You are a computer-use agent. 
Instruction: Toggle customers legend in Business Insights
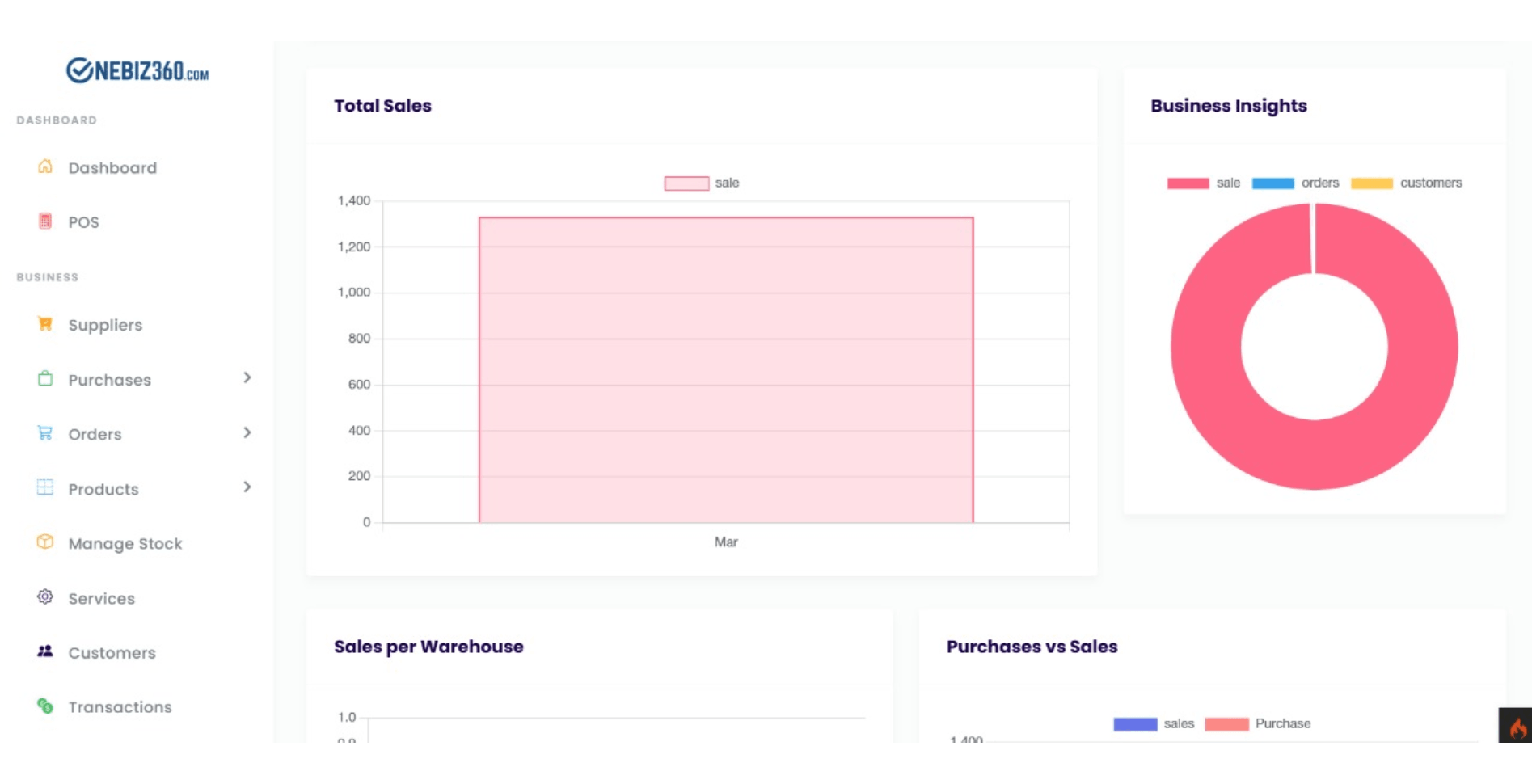(x=1407, y=183)
